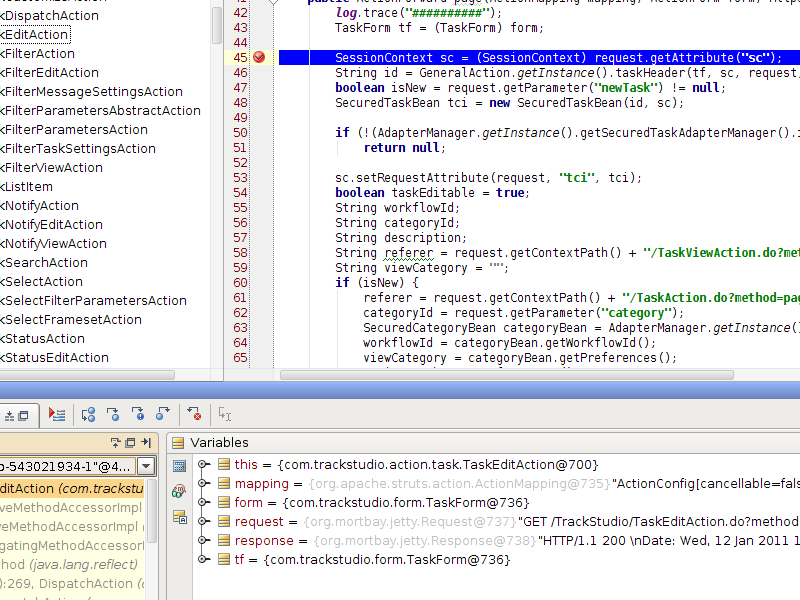Select FilterEditAction in the project tree

(x=49, y=72)
